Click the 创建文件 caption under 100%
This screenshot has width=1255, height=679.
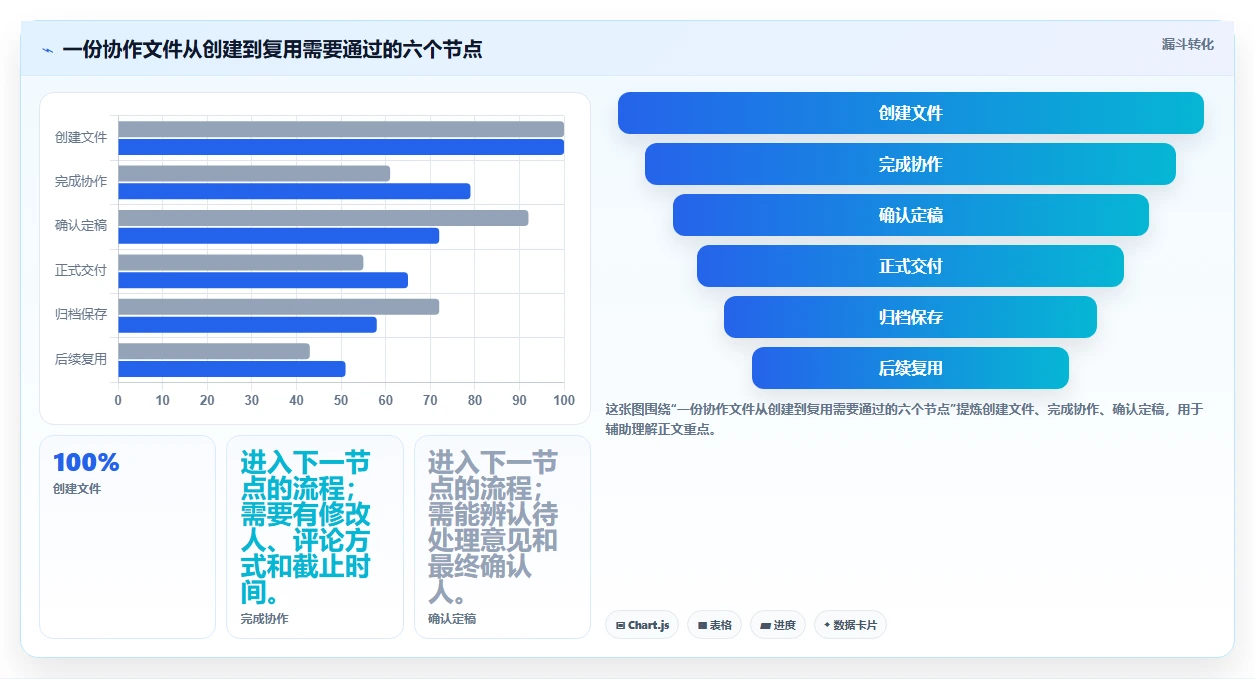click(x=77, y=489)
